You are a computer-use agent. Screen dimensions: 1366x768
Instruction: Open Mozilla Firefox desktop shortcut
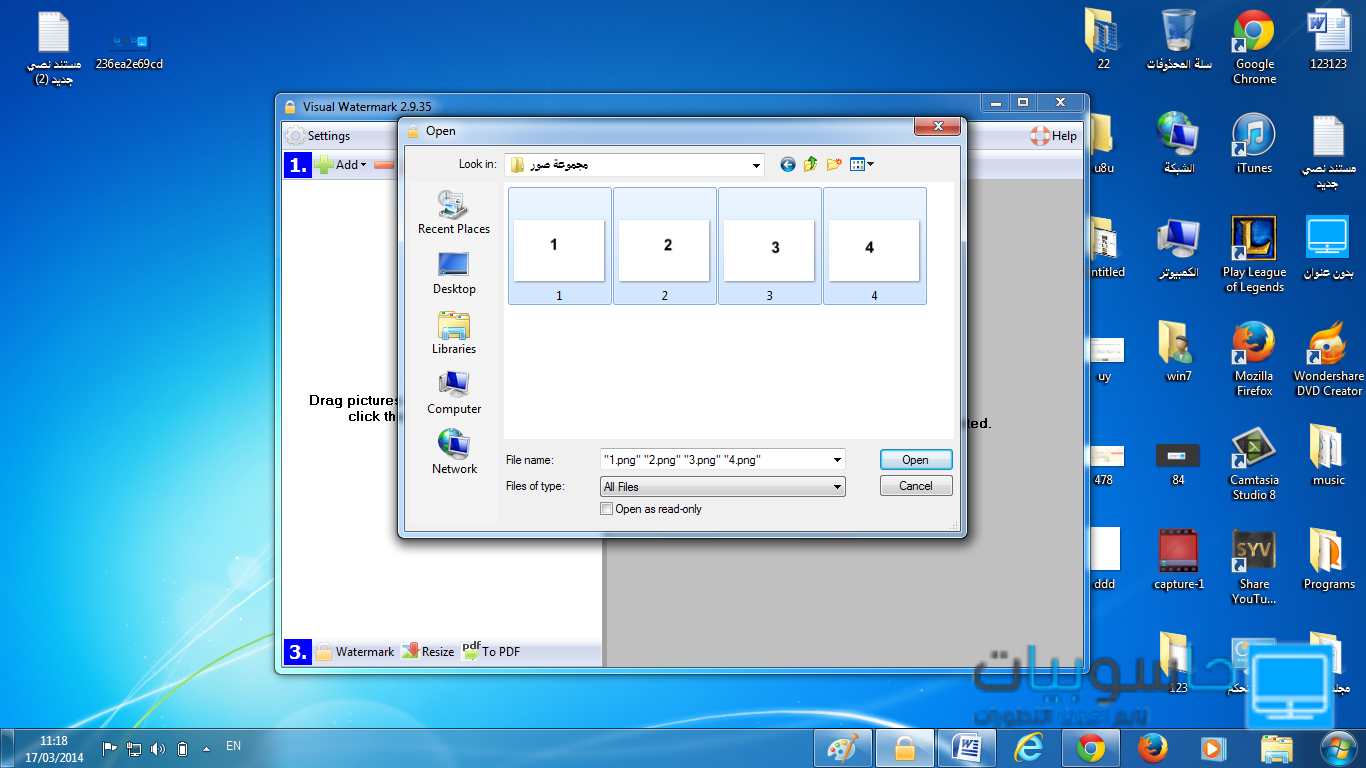pyautogui.click(x=1254, y=359)
